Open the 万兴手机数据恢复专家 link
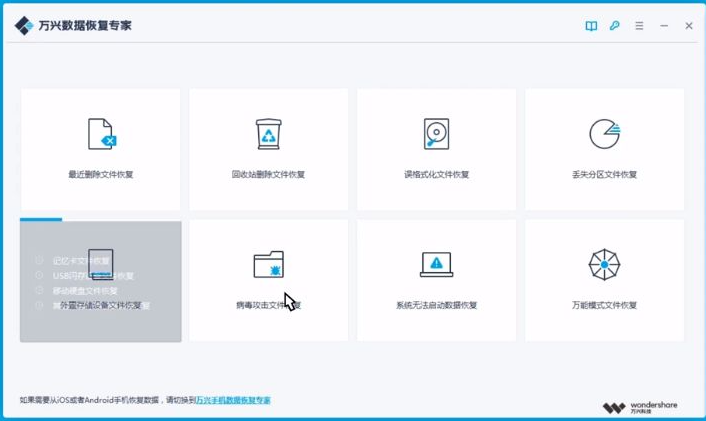This screenshot has height=421, width=706. pyautogui.click(x=233, y=400)
